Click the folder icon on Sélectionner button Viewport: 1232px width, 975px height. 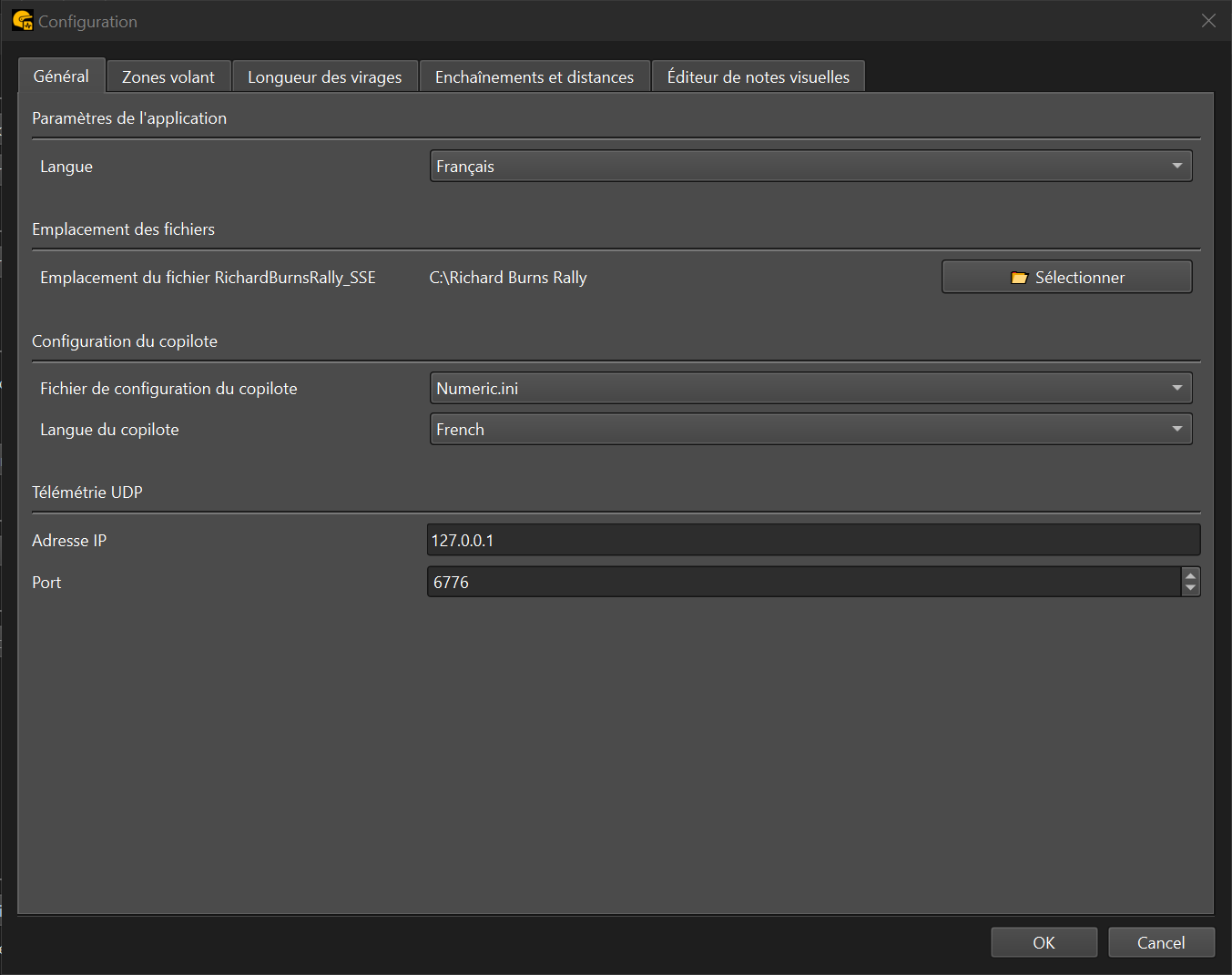(1019, 278)
